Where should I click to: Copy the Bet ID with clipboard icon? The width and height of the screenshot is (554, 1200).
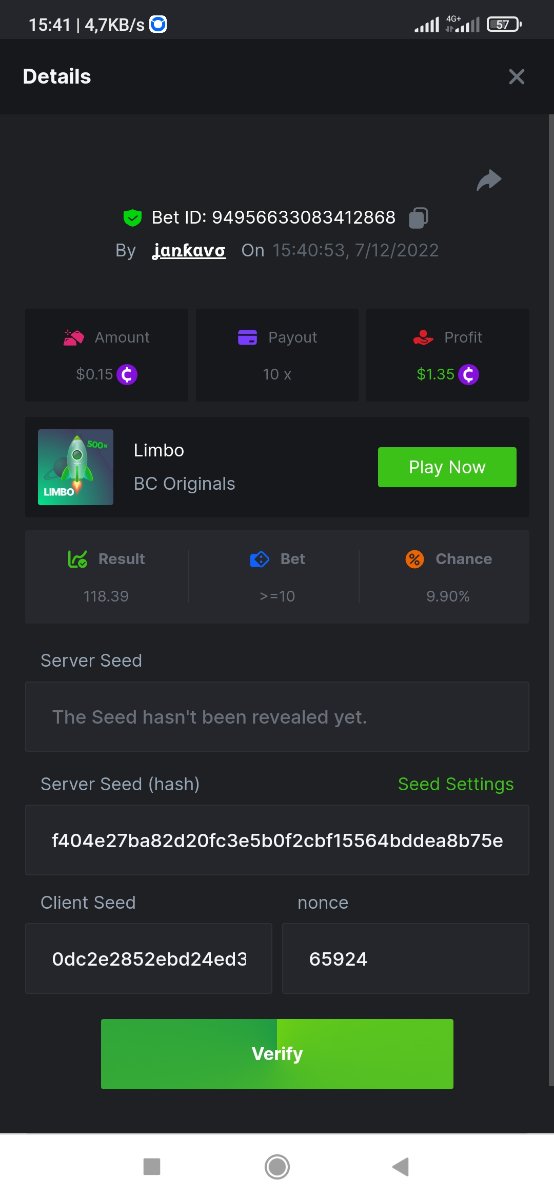pos(419,217)
